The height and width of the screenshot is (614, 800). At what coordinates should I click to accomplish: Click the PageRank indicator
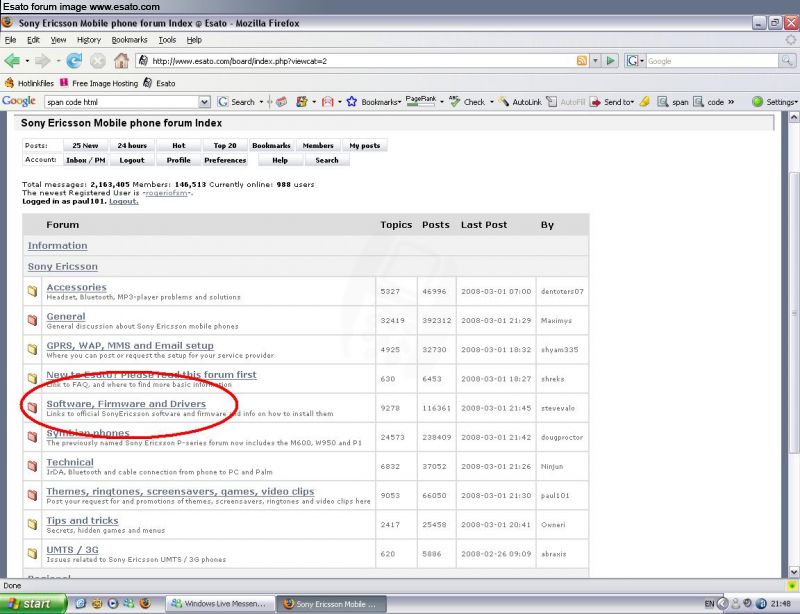click(421, 101)
